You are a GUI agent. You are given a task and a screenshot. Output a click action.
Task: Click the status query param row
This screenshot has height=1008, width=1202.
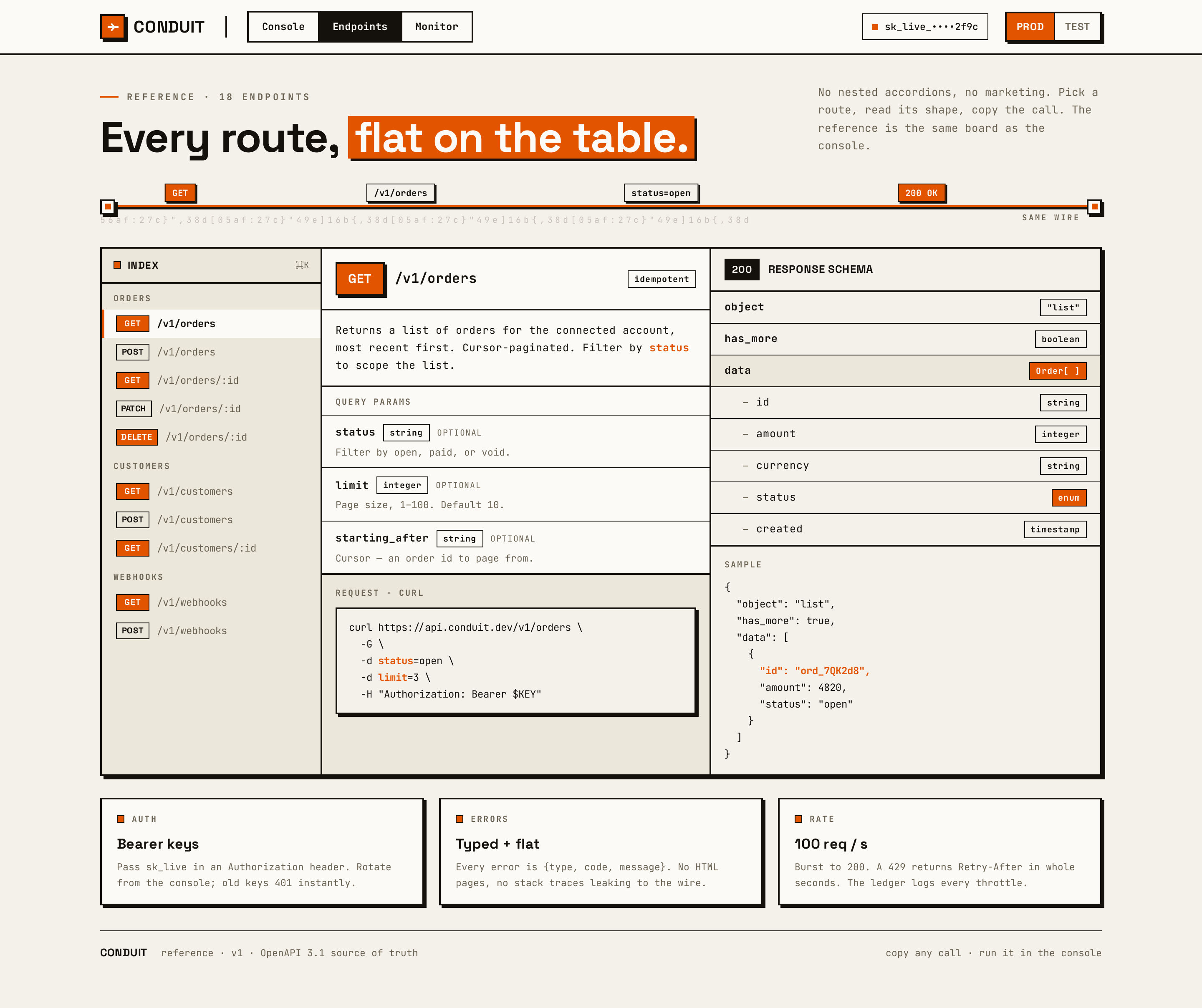pos(516,442)
